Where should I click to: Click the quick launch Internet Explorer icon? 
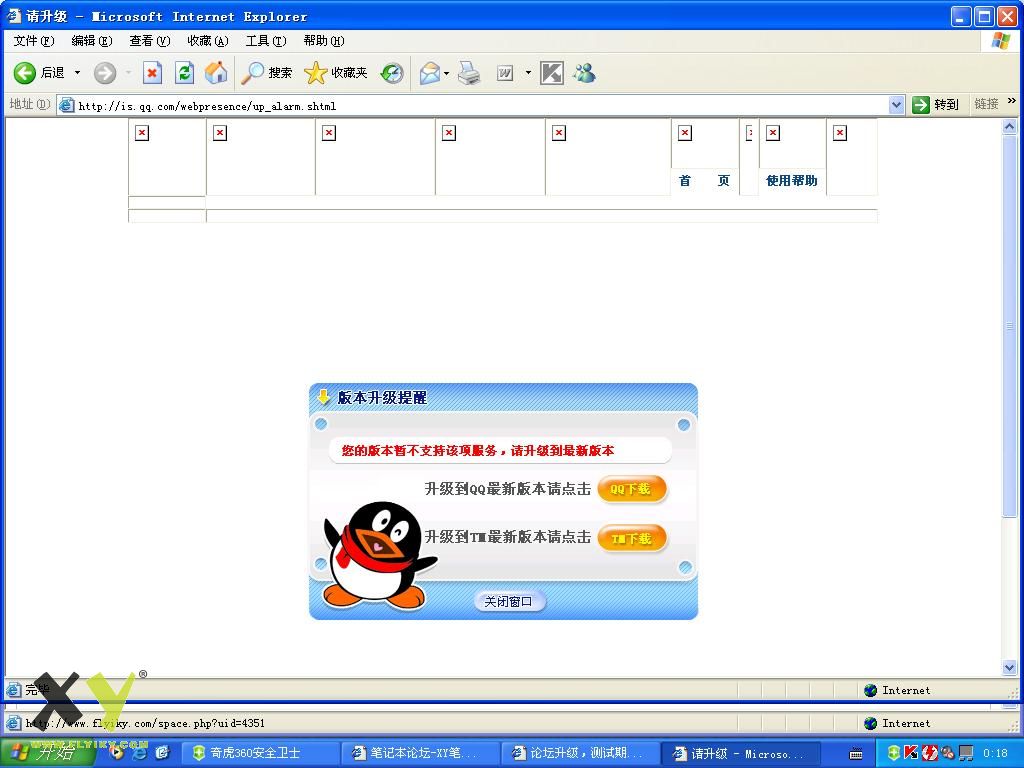click(x=138, y=753)
